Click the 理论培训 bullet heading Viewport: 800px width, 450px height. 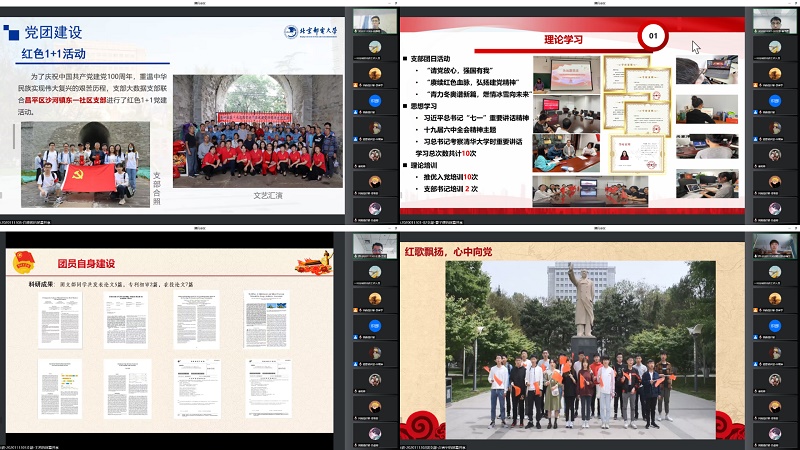pos(423,165)
